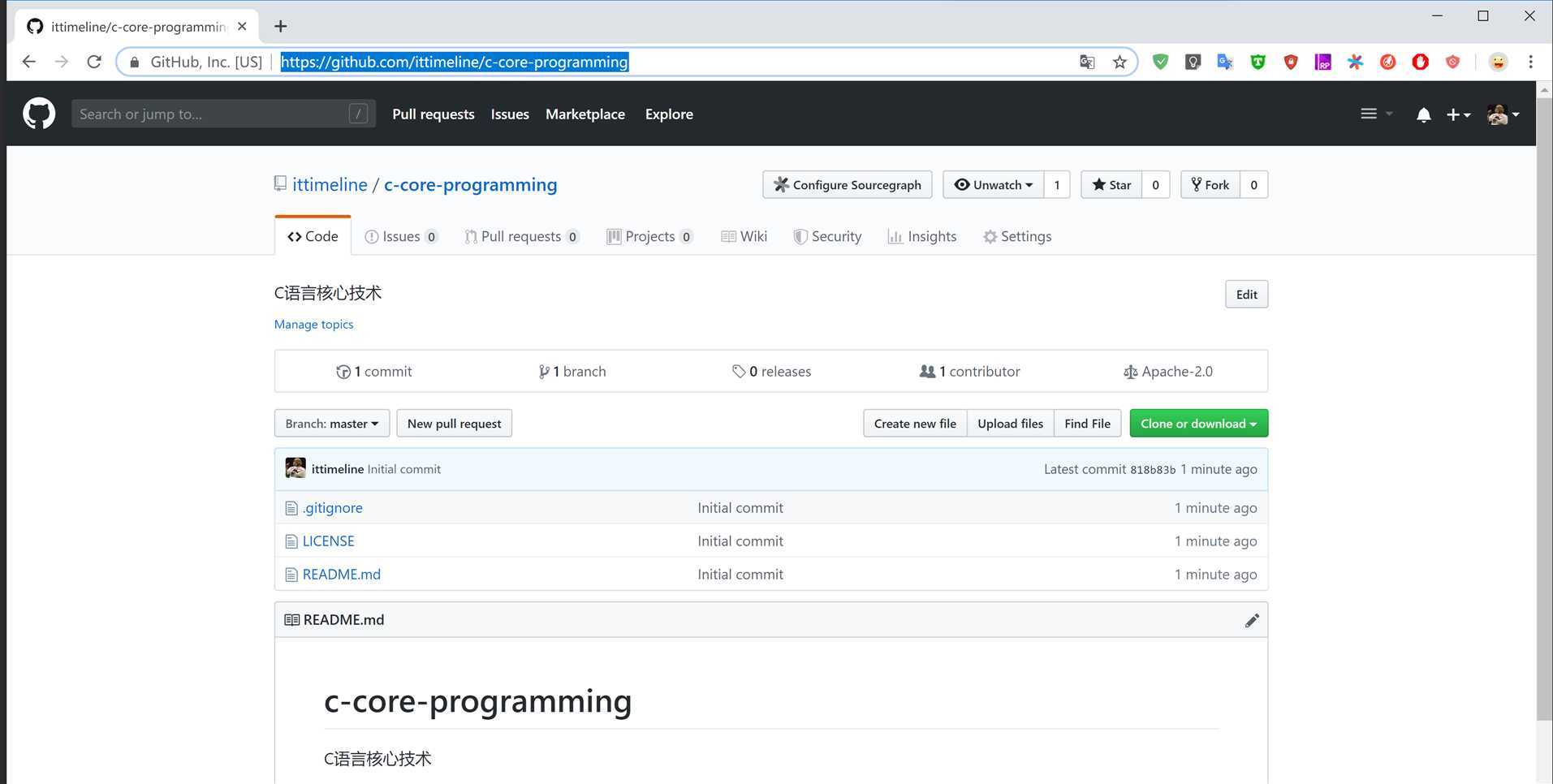Open the Issues tab of the repository
1553x784 pixels.
click(401, 236)
